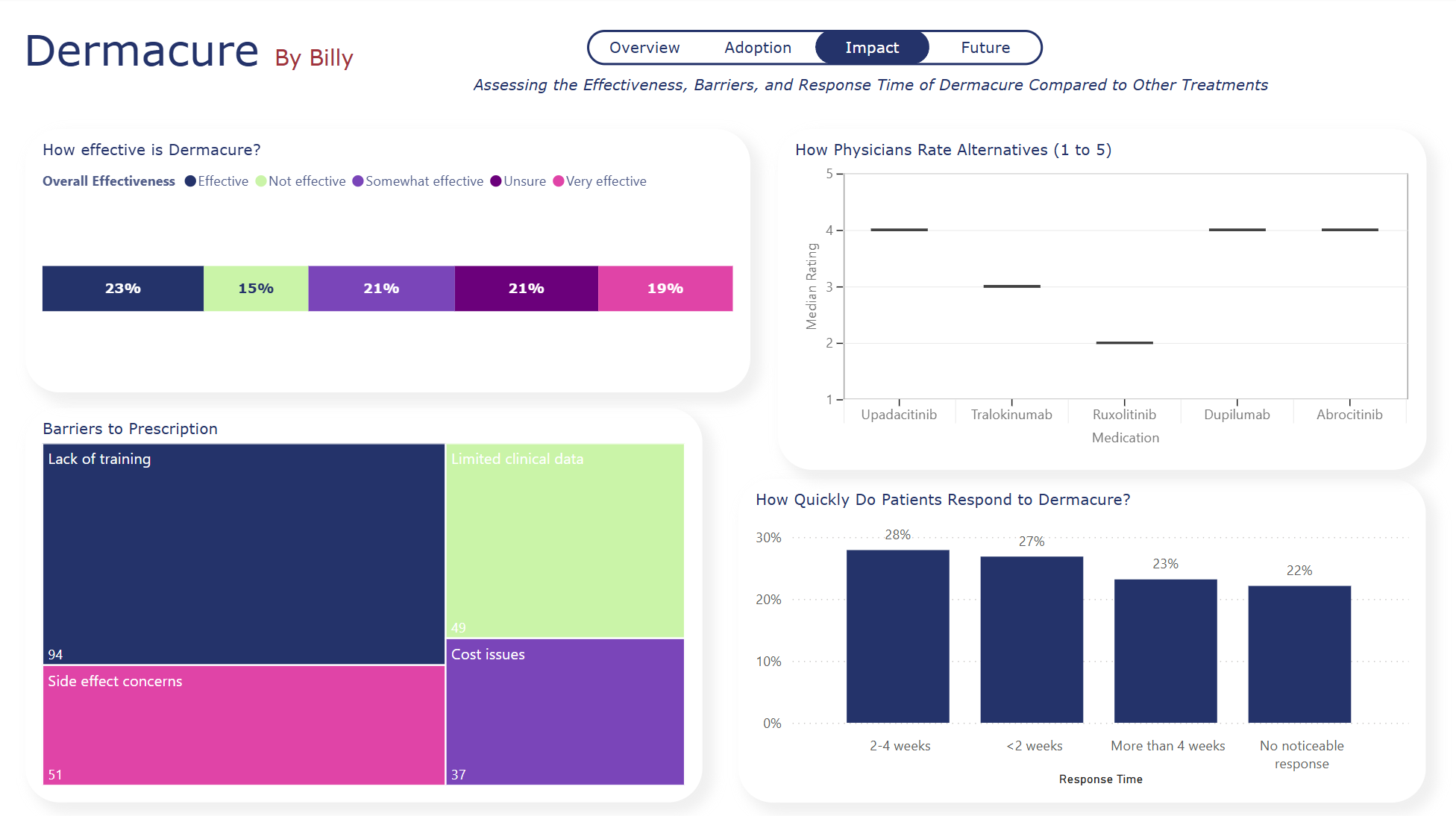Click the 2-4 weeks response bar
Viewport: 1456px width, 816px height.
(898, 634)
